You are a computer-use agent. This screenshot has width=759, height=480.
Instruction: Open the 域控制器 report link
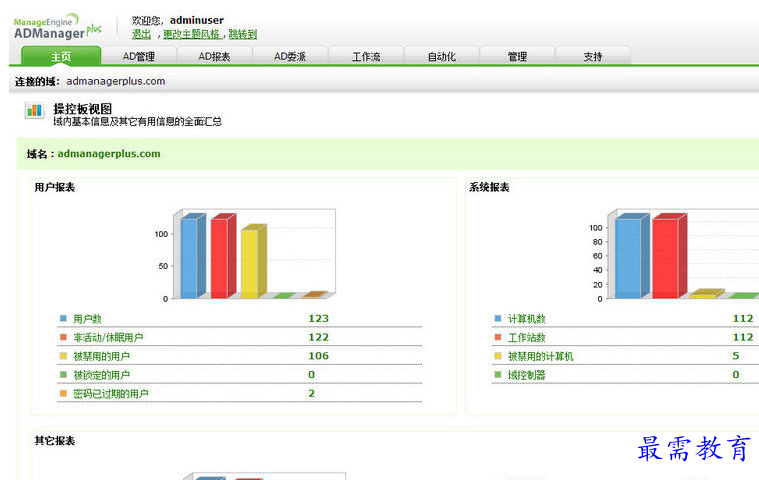(527, 375)
